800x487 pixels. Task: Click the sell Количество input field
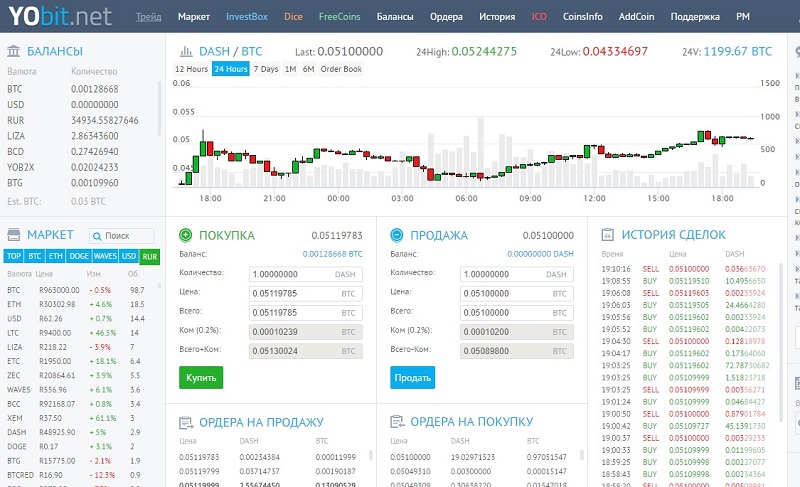[x=517, y=274]
